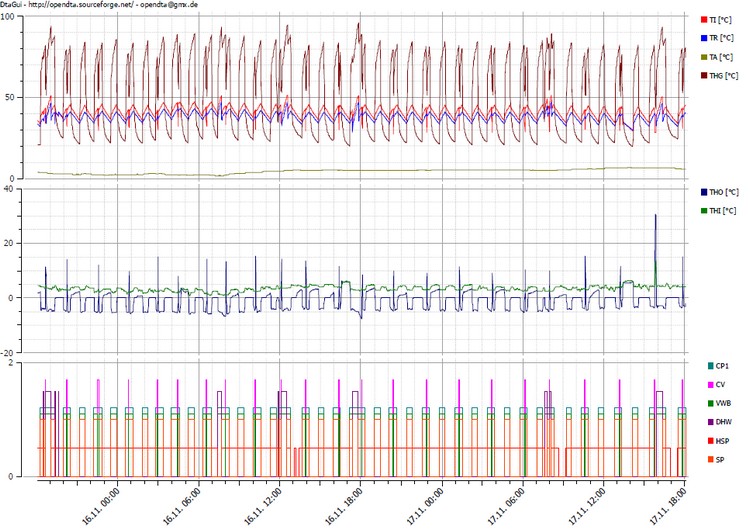Select the dark red THG [°C] legend marker
The image size is (750, 530).
click(x=703, y=76)
